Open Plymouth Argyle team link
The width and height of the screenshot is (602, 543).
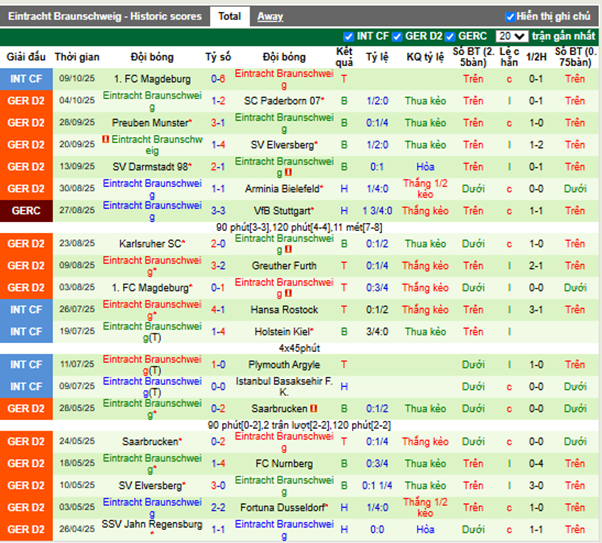[x=284, y=365]
